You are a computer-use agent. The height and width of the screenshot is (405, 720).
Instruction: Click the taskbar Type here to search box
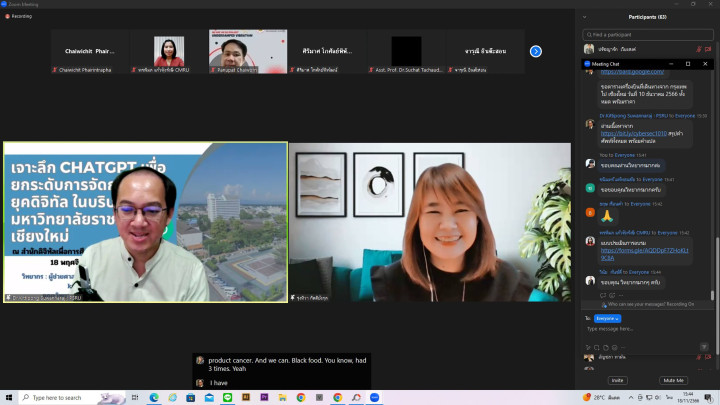(73, 397)
